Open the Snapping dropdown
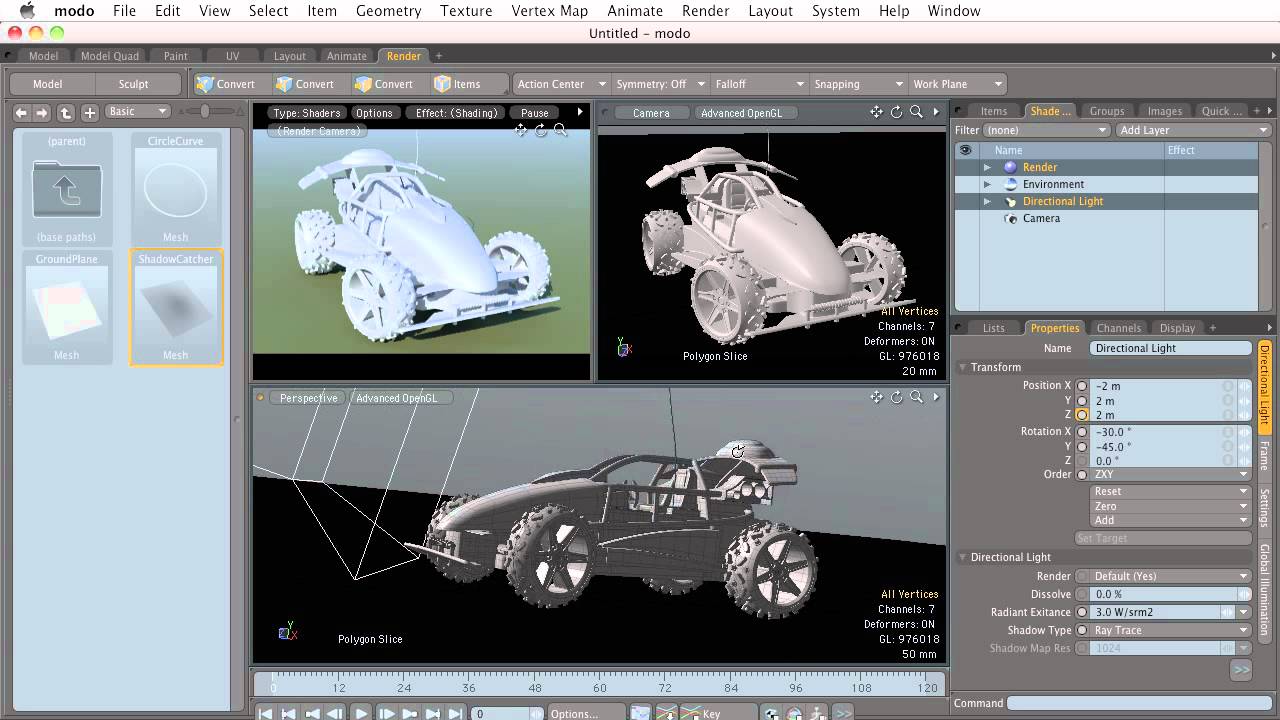Image resolution: width=1280 pixels, height=720 pixels. 857,84
